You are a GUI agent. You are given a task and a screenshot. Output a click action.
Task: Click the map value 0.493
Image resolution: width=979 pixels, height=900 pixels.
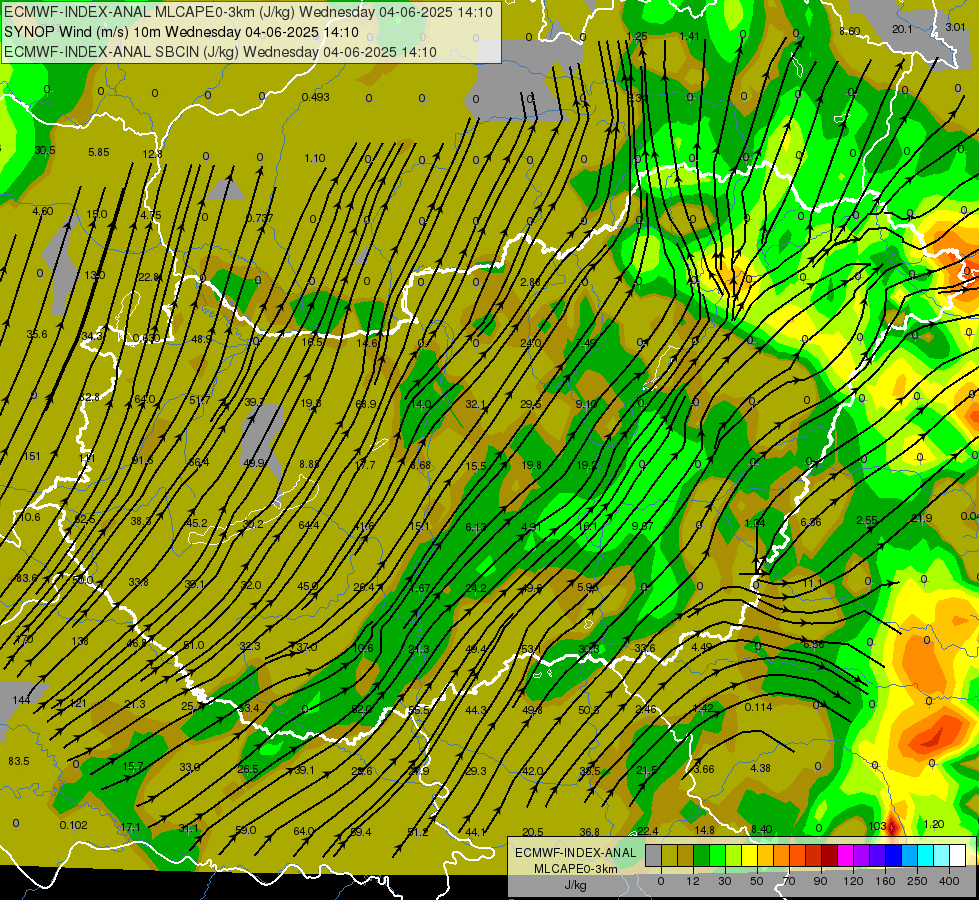click(x=315, y=97)
